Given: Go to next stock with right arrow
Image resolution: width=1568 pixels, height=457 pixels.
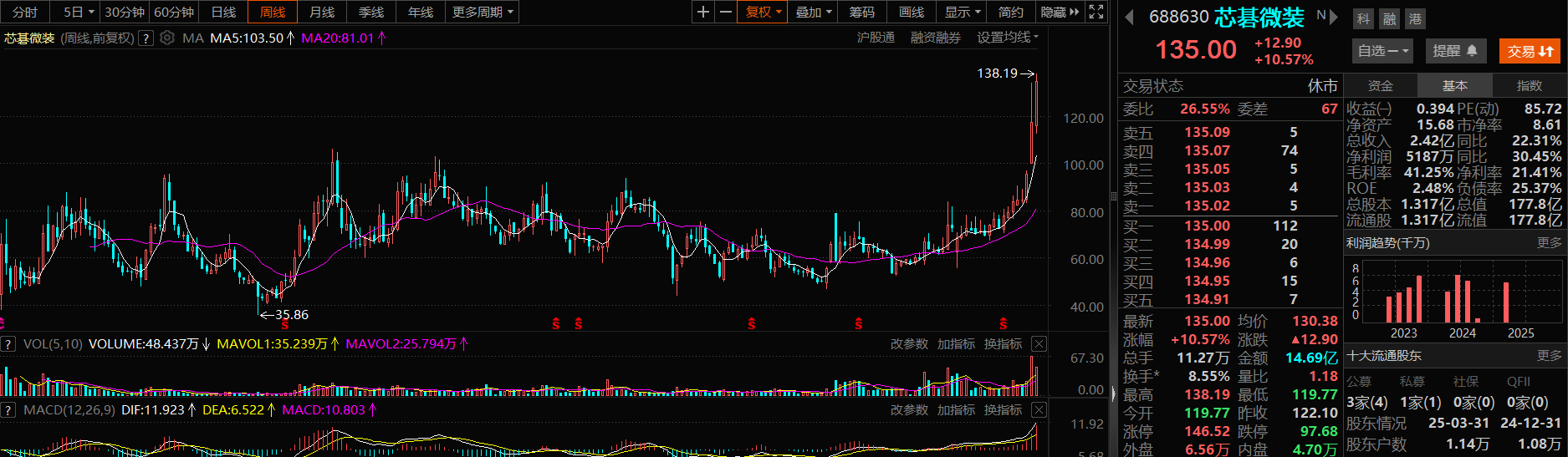Looking at the screenshot, I should (1335, 17).
